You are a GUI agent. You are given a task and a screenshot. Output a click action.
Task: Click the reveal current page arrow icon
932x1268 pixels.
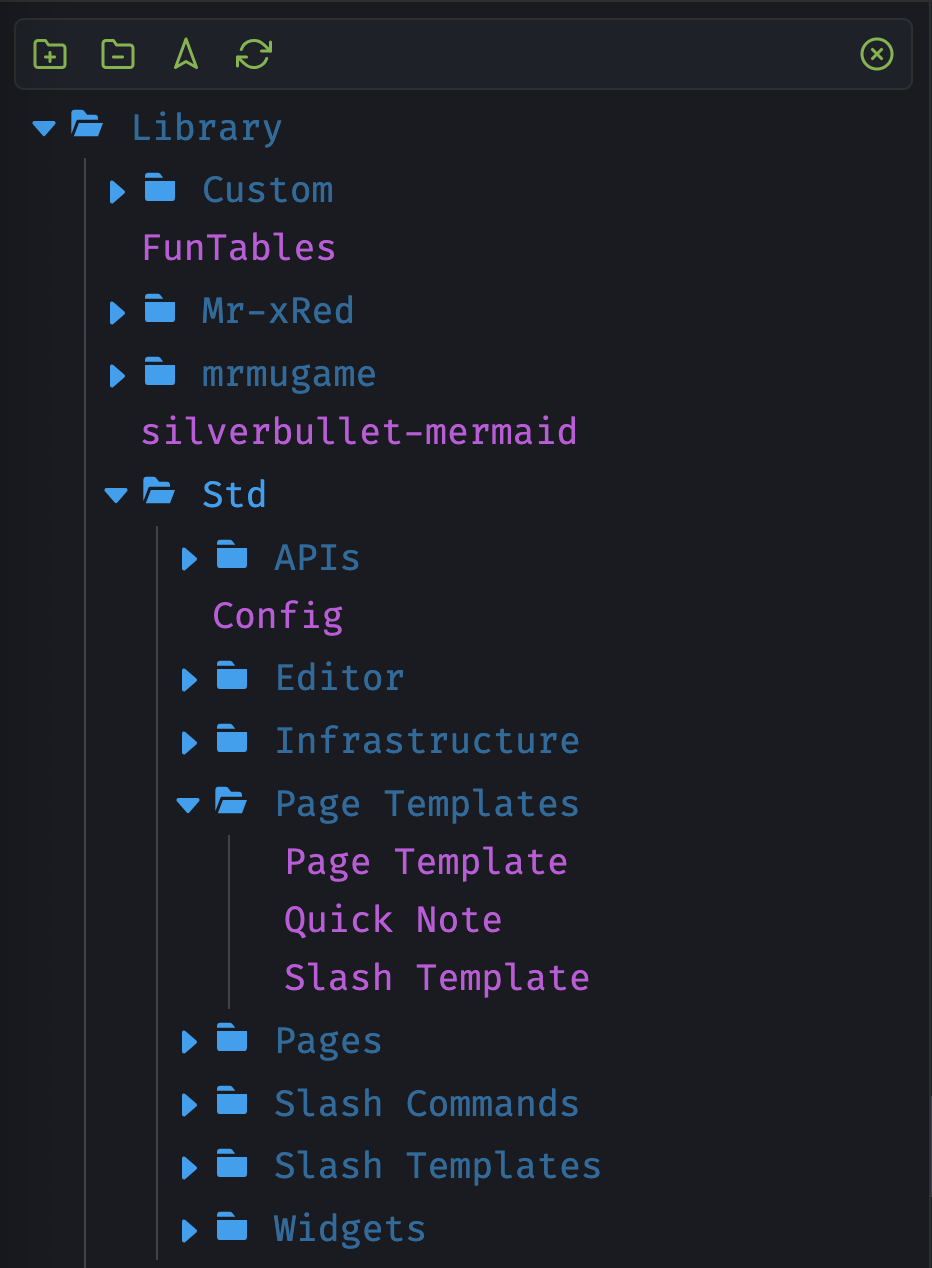[x=186, y=54]
